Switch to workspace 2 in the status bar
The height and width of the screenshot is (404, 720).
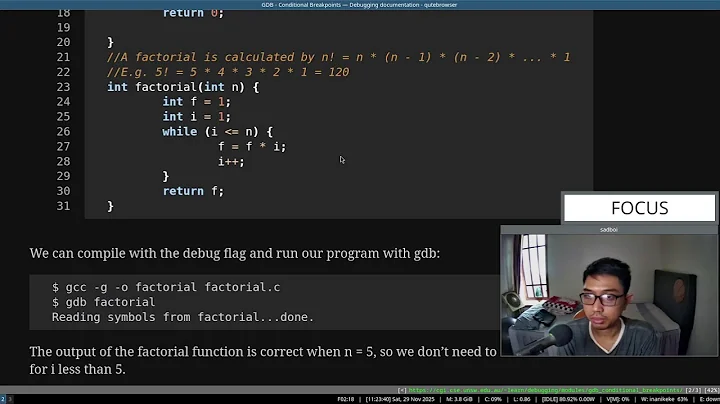tap(2, 399)
